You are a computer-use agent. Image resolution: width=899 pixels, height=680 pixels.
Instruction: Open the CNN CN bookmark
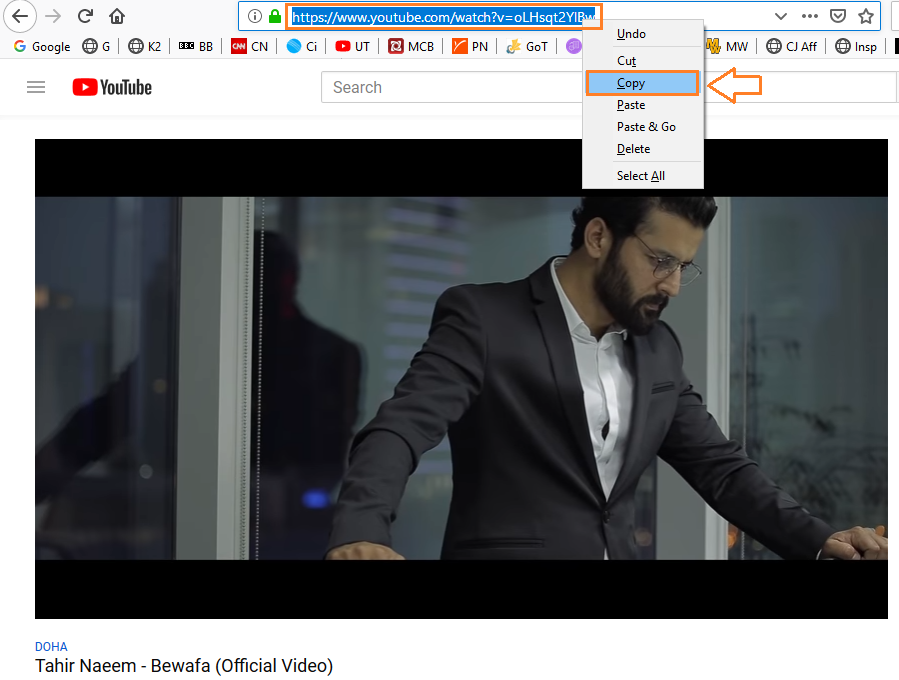249,46
